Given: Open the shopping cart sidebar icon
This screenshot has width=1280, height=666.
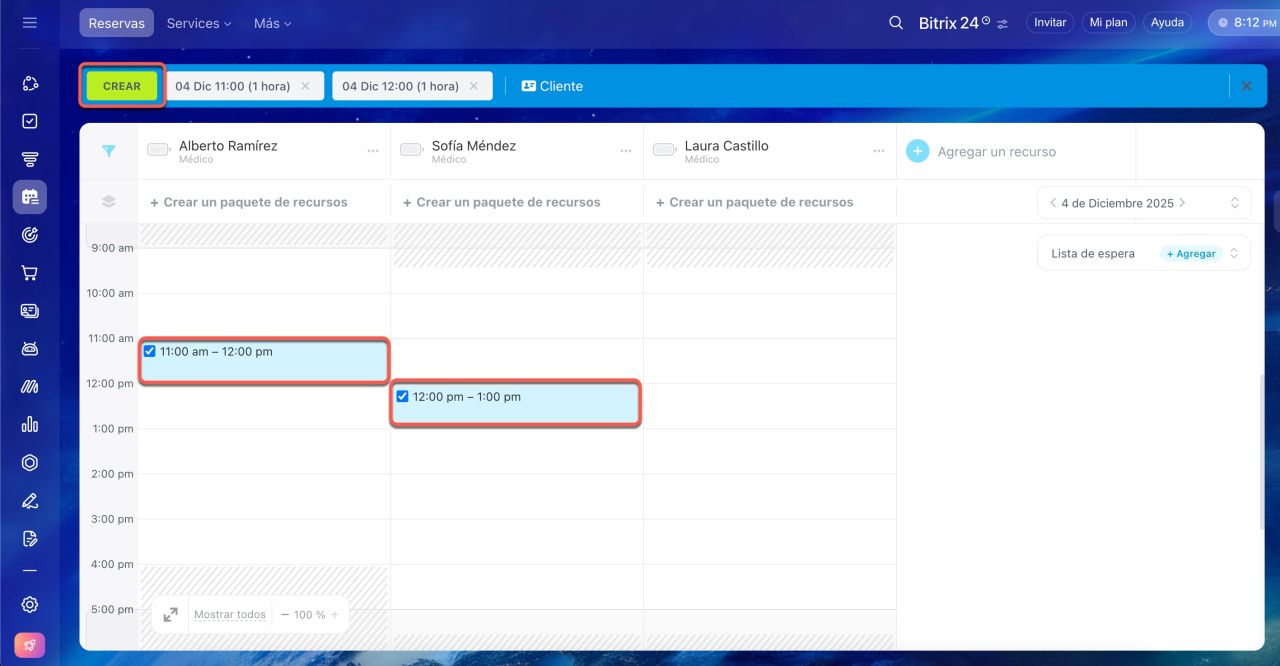Looking at the screenshot, I should 30,273.
